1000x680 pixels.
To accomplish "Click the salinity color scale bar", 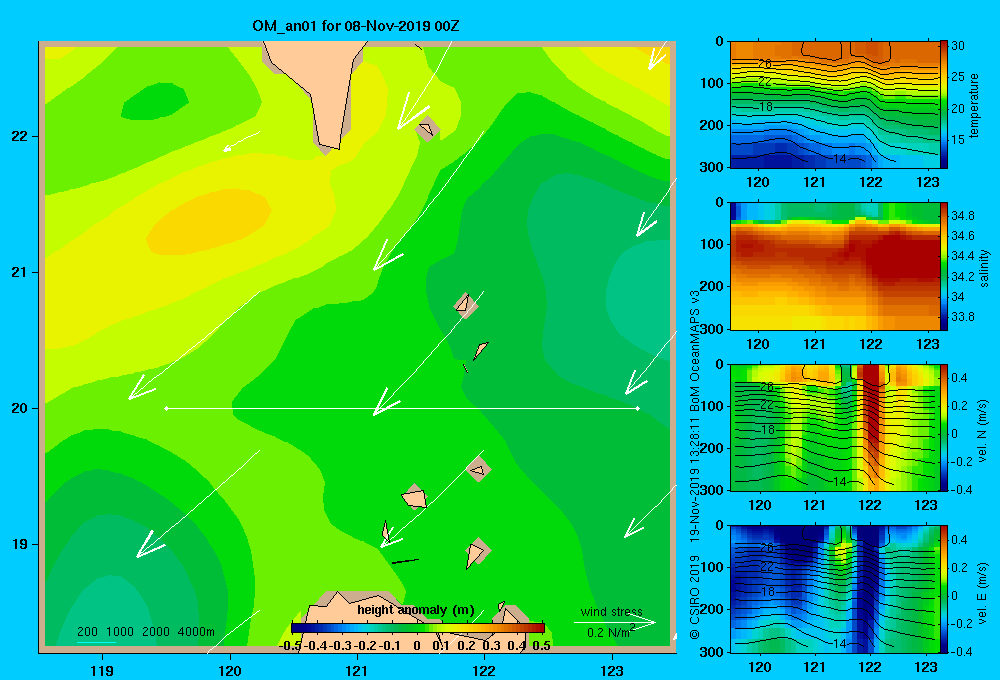I will click(943, 266).
